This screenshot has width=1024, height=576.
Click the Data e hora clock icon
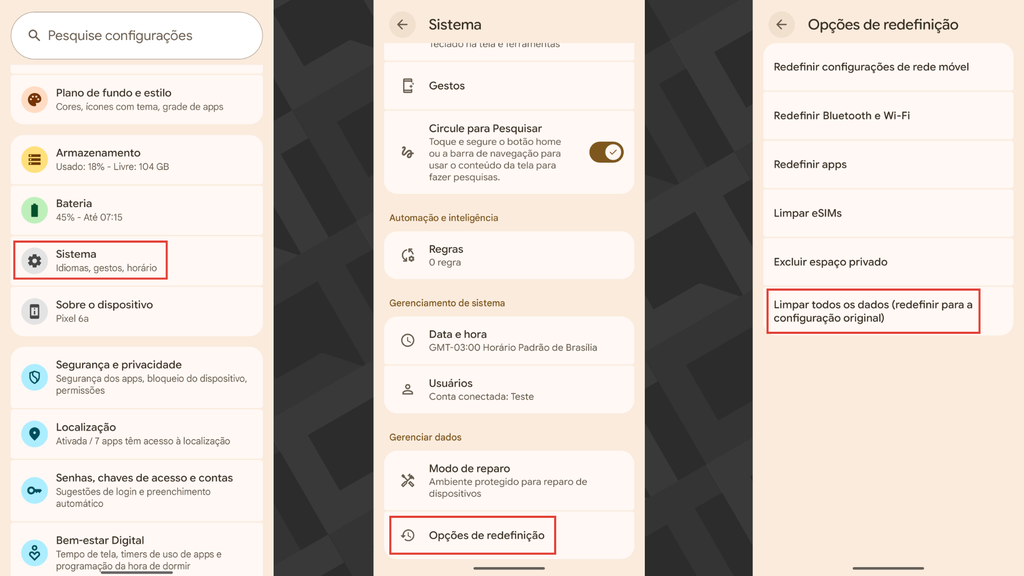pyautogui.click(x=408, y=340)
